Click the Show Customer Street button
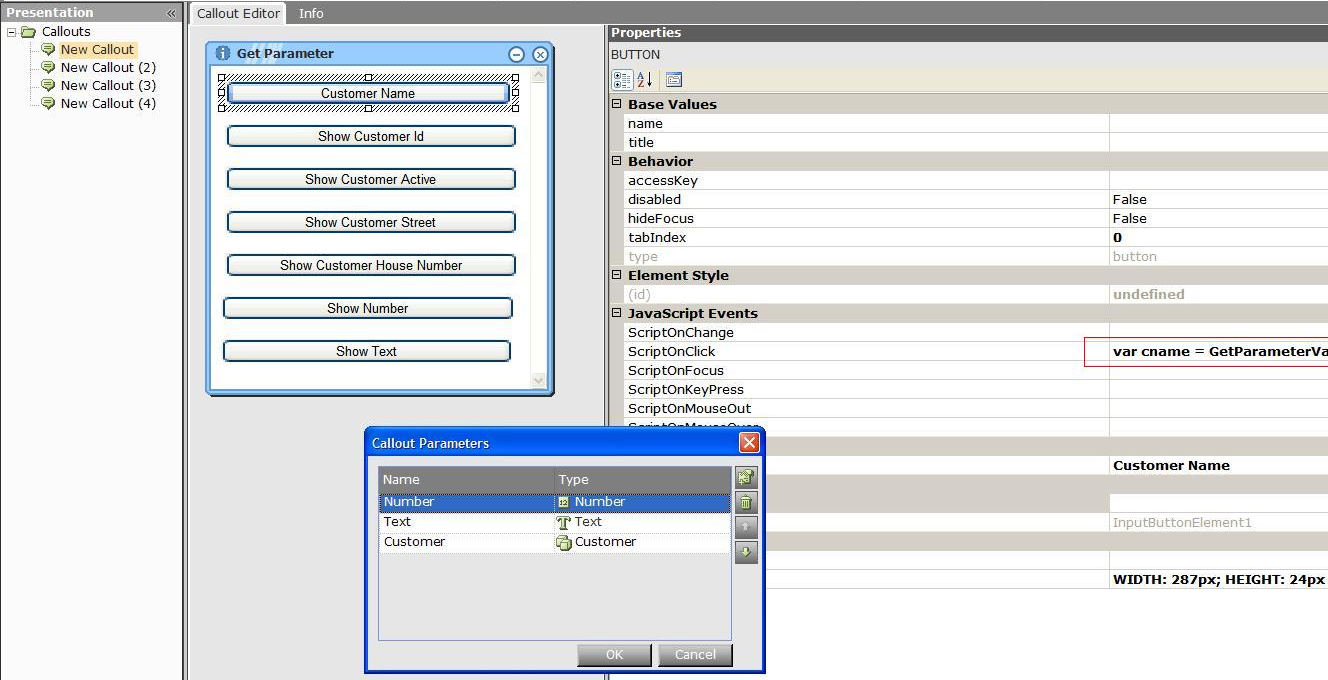Viewport: 1328px width, 680px height. 371,222
